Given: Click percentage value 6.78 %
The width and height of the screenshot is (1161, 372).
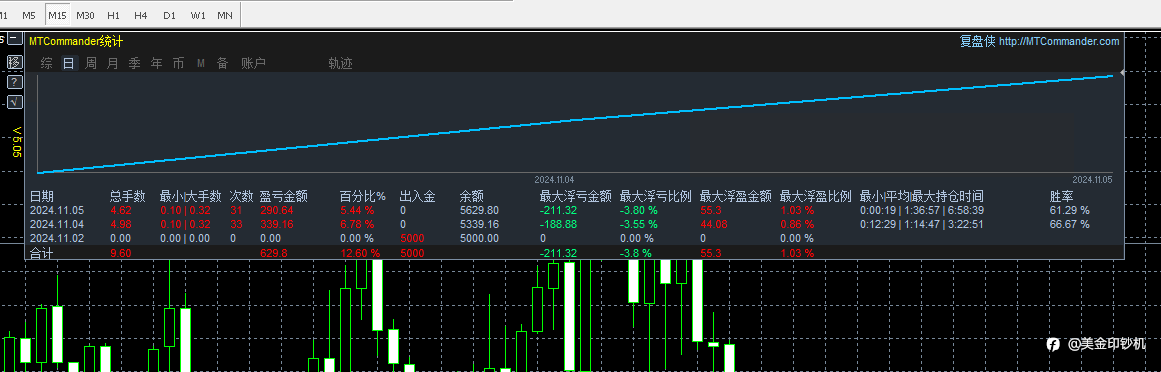Looking at the screenshot, I should click(357, 225).
